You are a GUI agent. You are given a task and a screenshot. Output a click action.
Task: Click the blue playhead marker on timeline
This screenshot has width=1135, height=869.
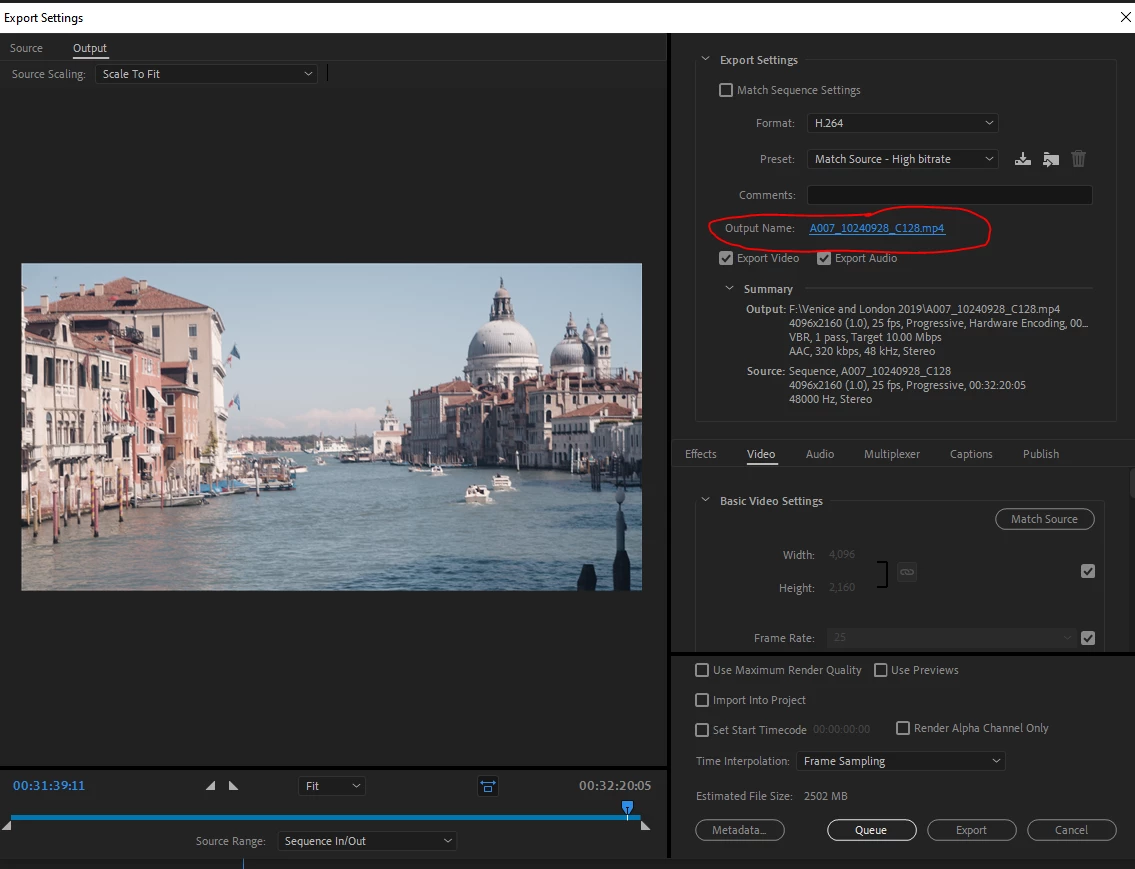click(628, 807)
